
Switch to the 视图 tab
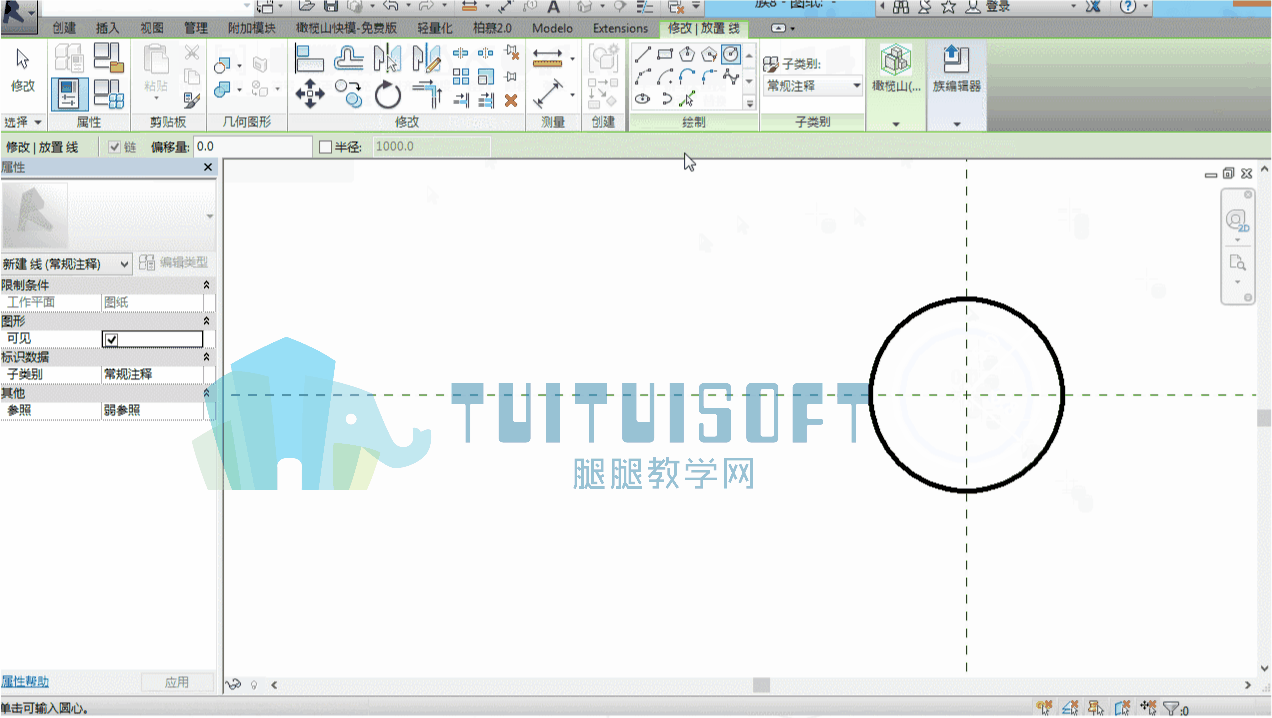coord(152,28)
